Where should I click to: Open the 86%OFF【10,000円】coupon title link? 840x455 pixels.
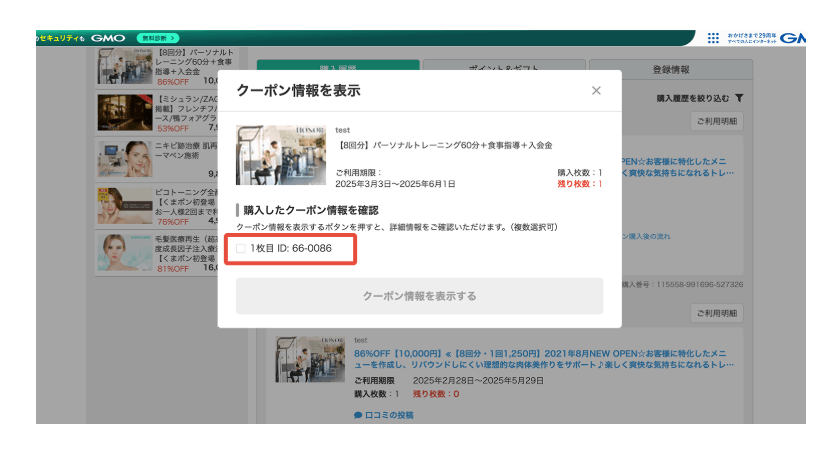[x=544, y=359]
